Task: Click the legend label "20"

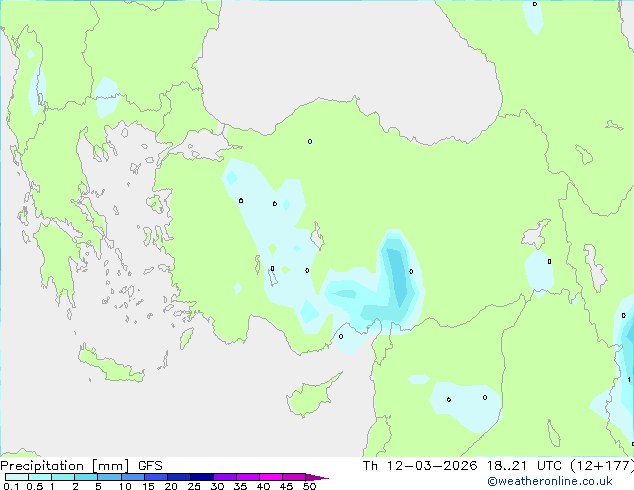Action: (x=171, y=486)
